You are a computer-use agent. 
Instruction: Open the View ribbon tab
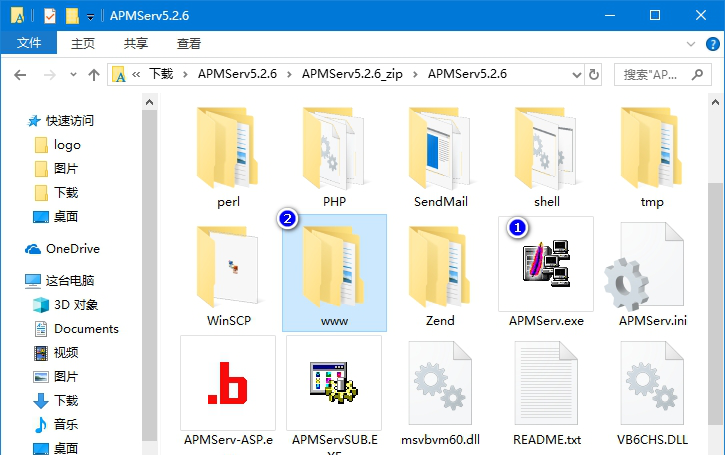pyautogui.click(x=189, y=43)
